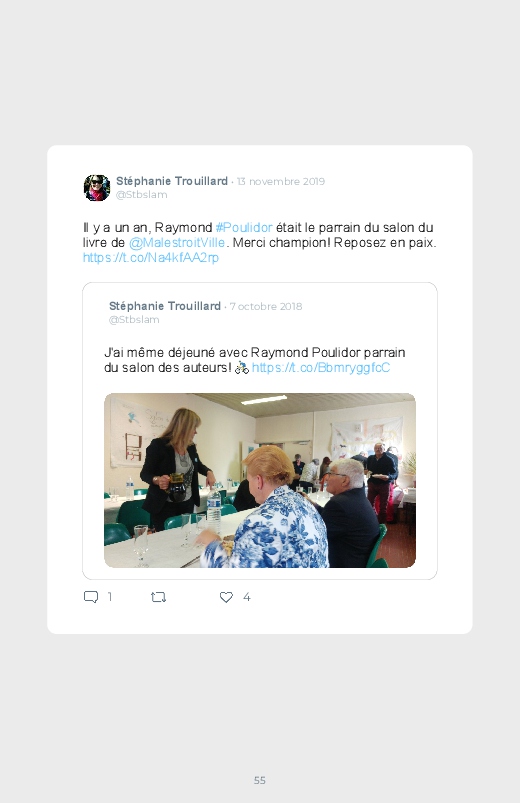Open Stéphanie Trouillard's profile avatar
520x803 pixels.
[x=97, y=187]
